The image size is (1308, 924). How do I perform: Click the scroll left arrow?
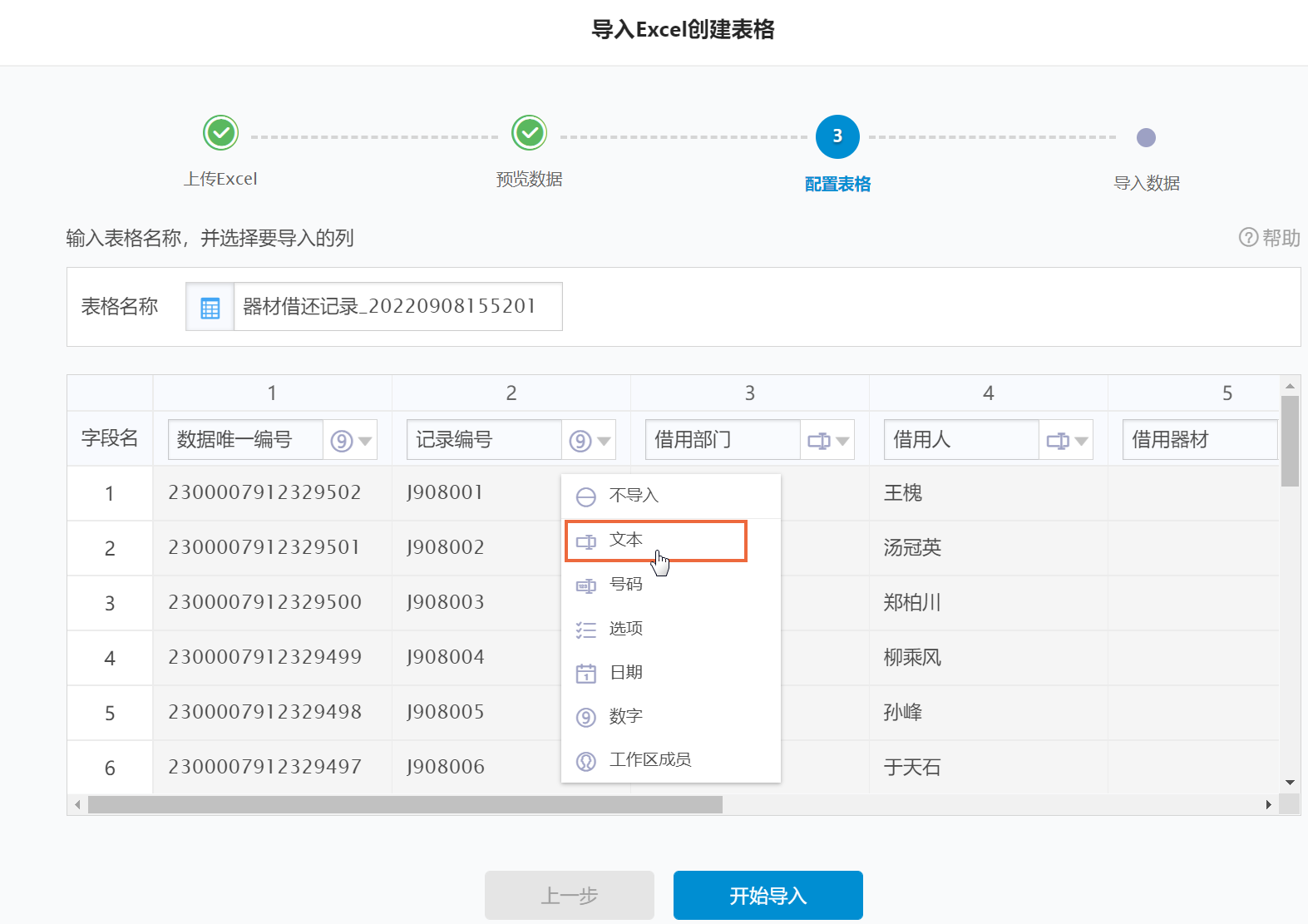coord(77,804)
